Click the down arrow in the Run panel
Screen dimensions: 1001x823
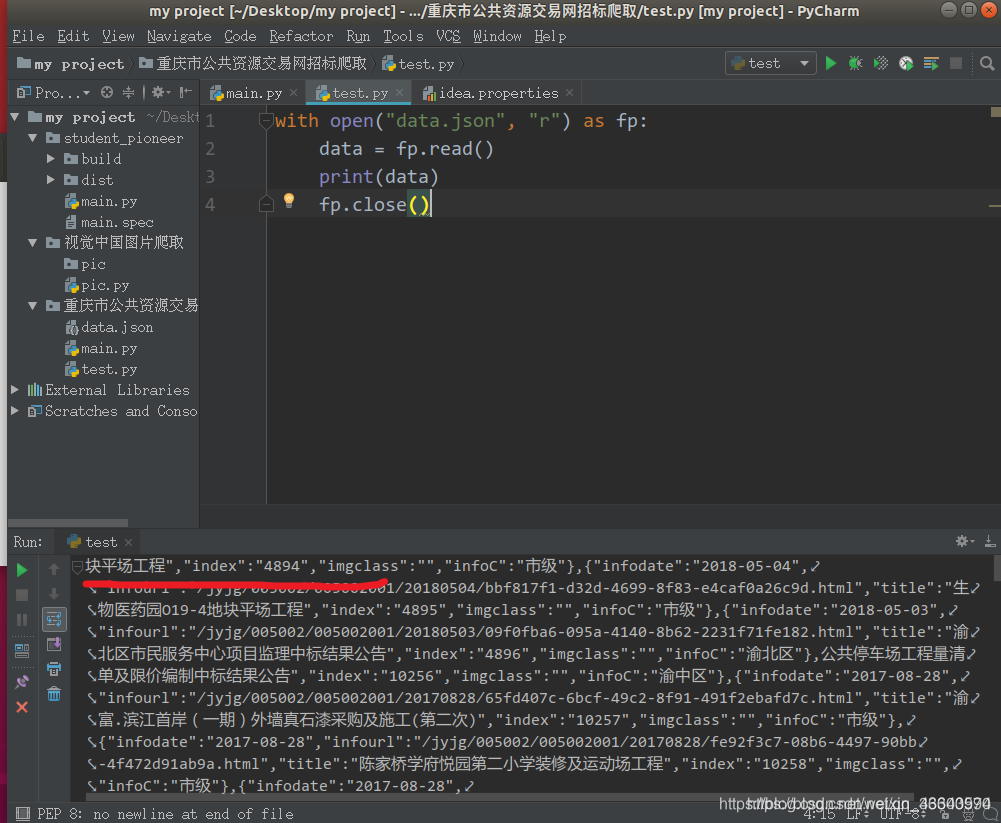(x=54, y=594)
